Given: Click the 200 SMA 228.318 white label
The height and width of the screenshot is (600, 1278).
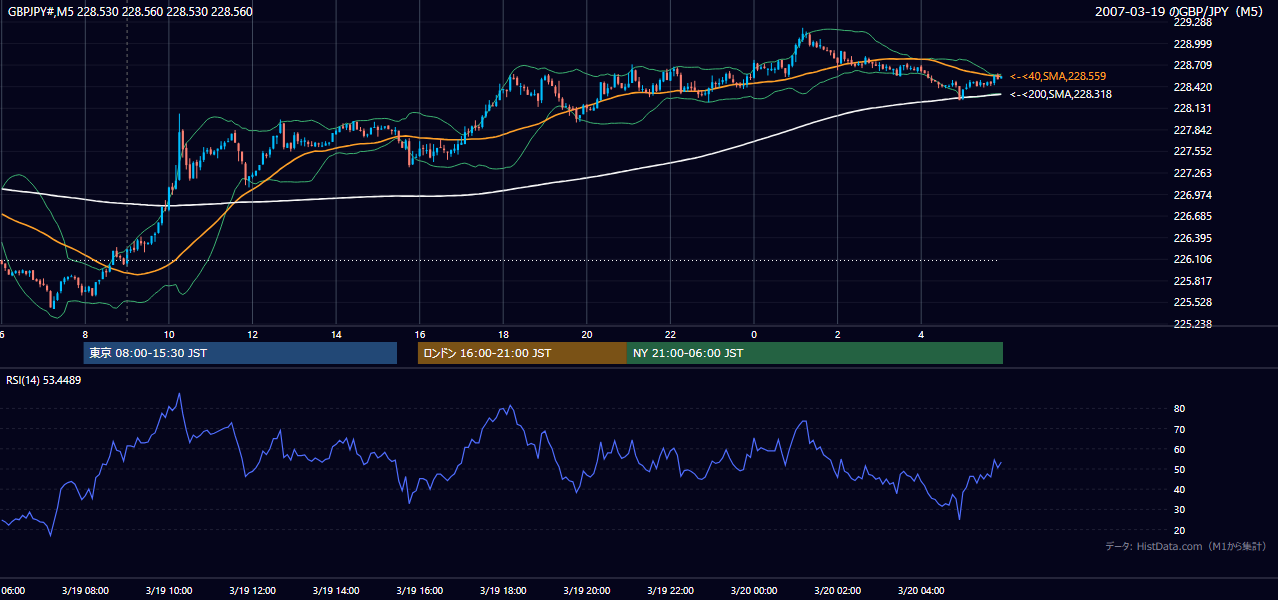Looking at the screenshot, I should tap(1061, 94).
